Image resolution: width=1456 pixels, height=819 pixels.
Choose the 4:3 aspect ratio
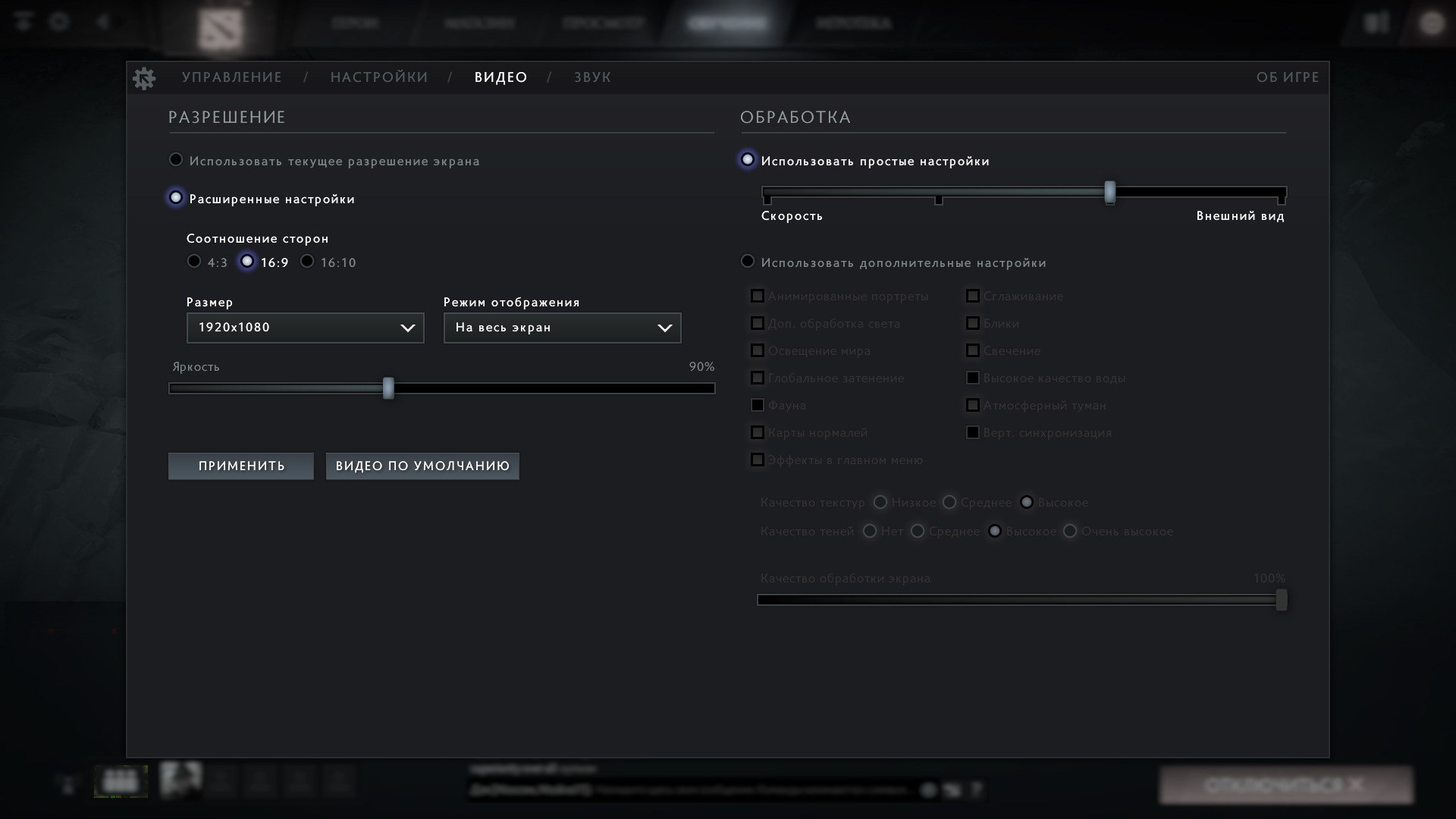194,262
